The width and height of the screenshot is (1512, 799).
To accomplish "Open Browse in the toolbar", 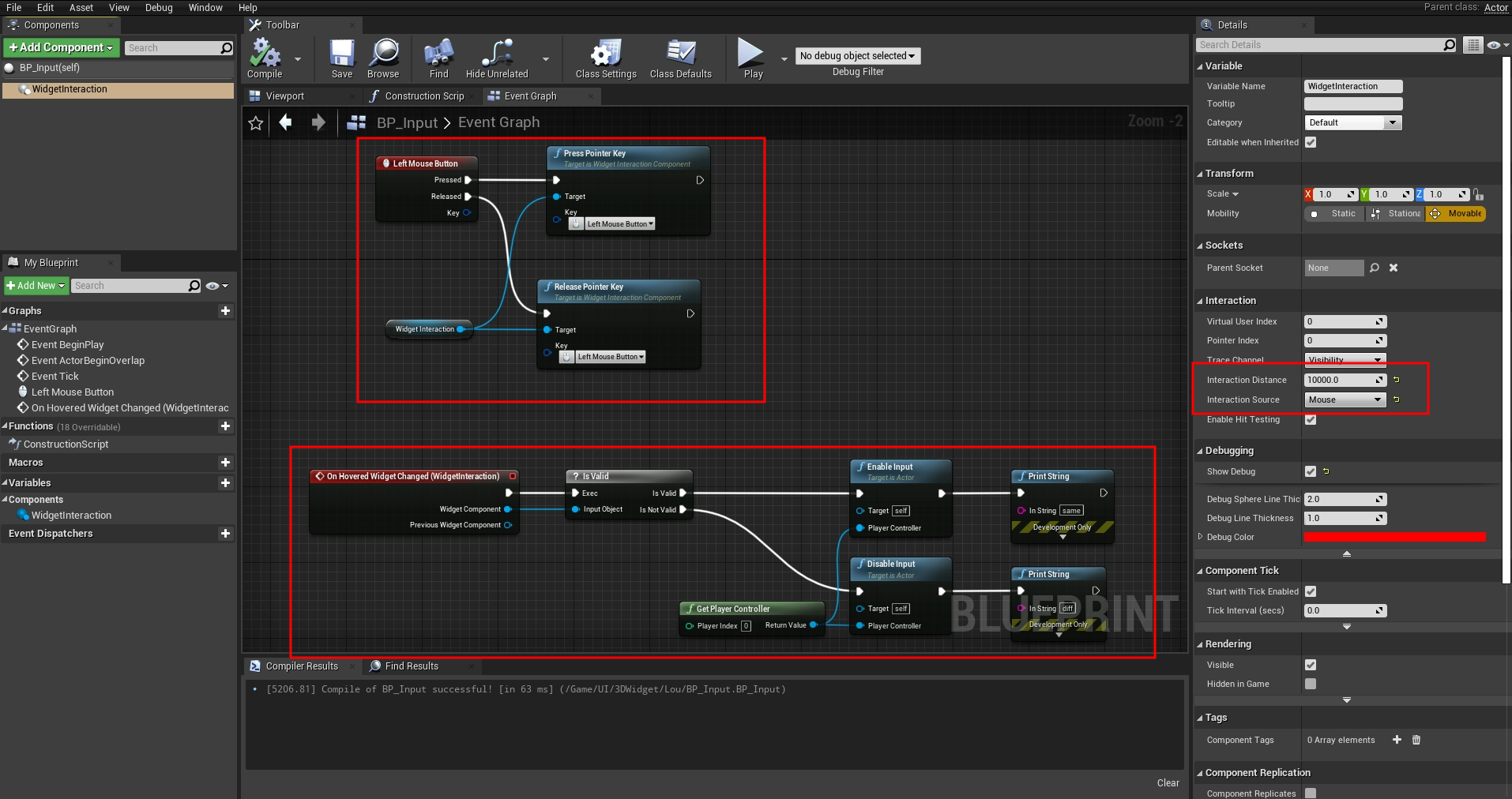I will coord(383,58).
